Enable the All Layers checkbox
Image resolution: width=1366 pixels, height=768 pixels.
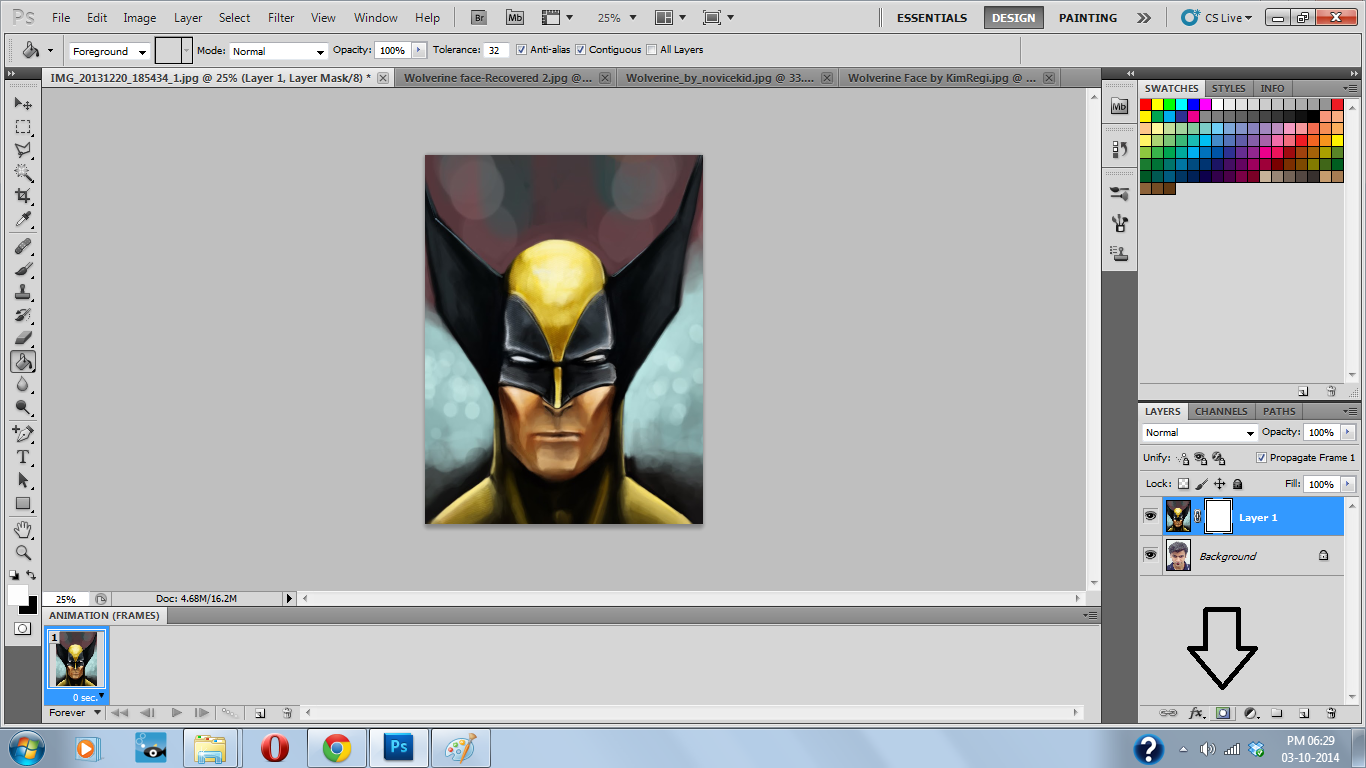pyautogui.click(x=652, y=50)
